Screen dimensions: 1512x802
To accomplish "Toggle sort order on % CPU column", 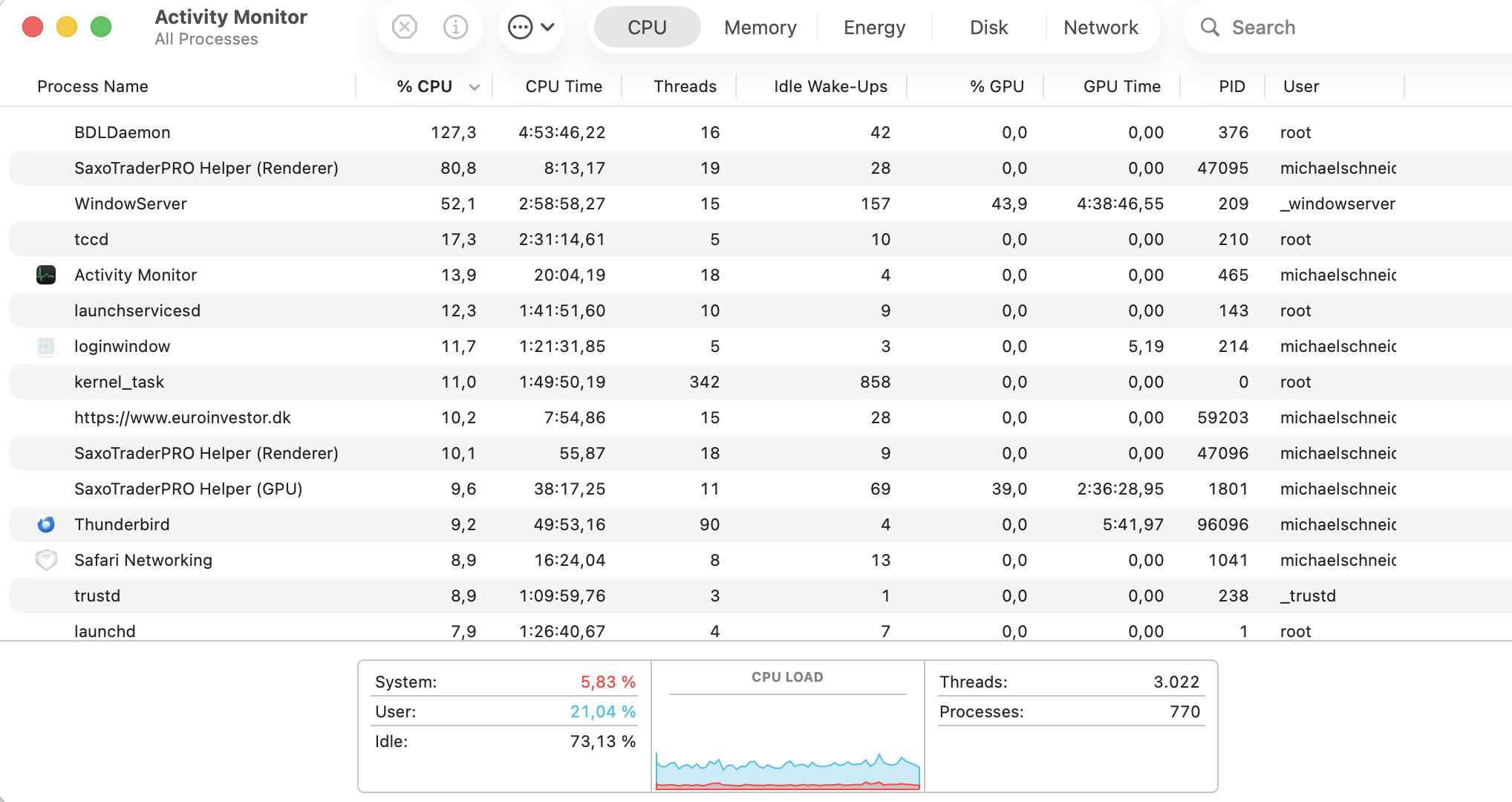I will (x=425, y=86).
